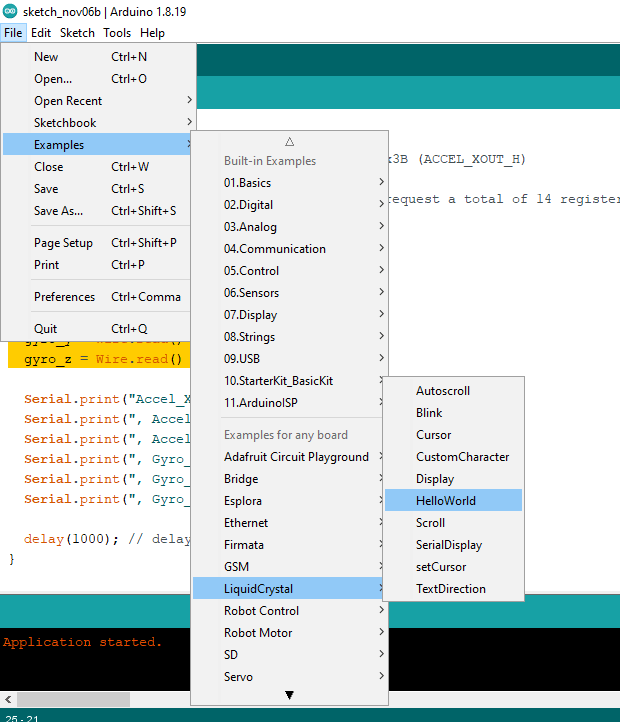Click the delay(1000); code line
The height and width of the screenshot is (722, 620).
107,539
